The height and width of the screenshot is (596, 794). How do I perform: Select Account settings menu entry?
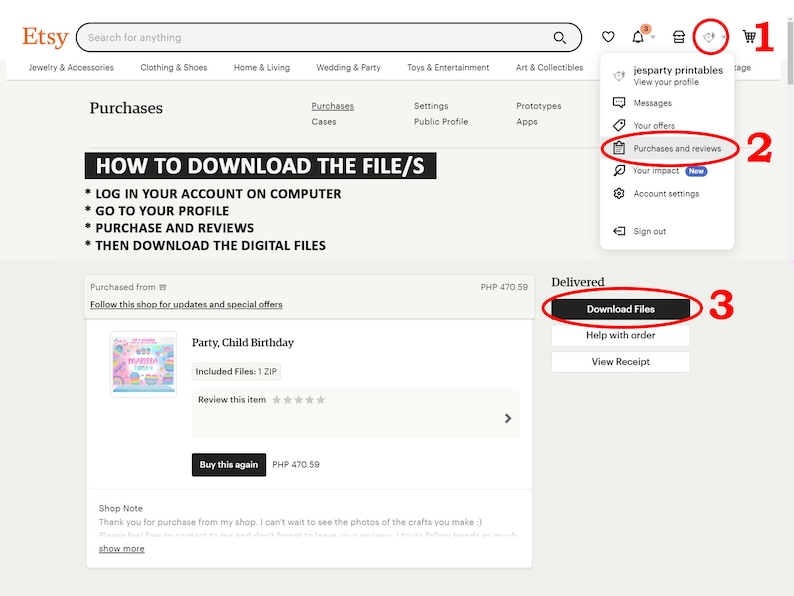tap(667, 193)
